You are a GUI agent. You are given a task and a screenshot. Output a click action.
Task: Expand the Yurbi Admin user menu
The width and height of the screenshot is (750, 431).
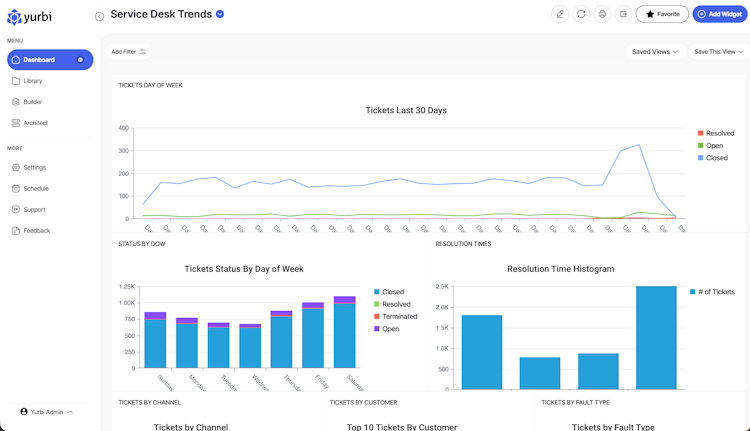pyautogui.click(x=47, y=412)
